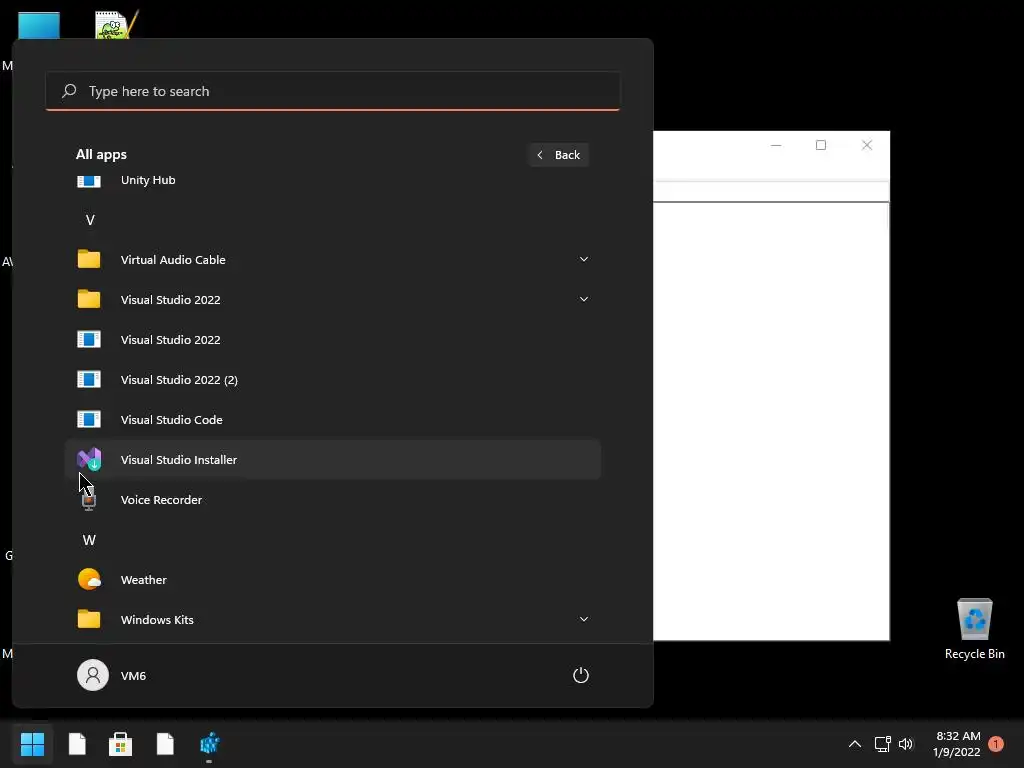Expand Windows Kits folder chevron
1024x768 pixels.
coord(584,619)
